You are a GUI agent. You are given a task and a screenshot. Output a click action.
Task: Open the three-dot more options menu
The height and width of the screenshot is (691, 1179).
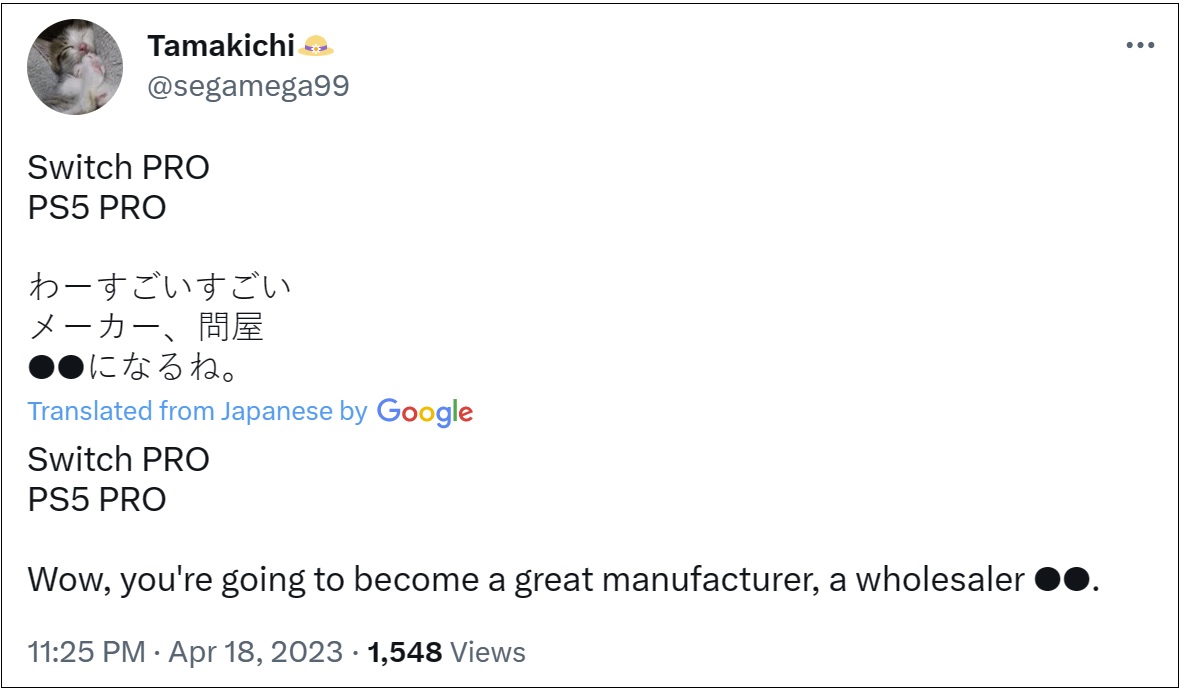[x=1140, y=47]
